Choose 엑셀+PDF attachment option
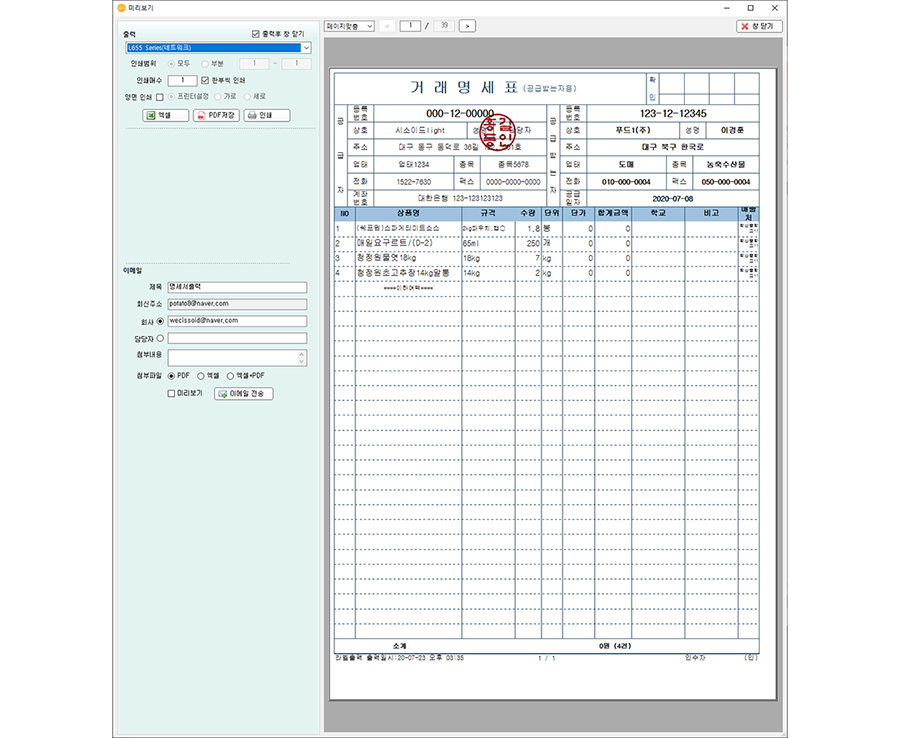The height and width of the screenshot is (738, 900). pyautogui.click(x=231, y=375)
